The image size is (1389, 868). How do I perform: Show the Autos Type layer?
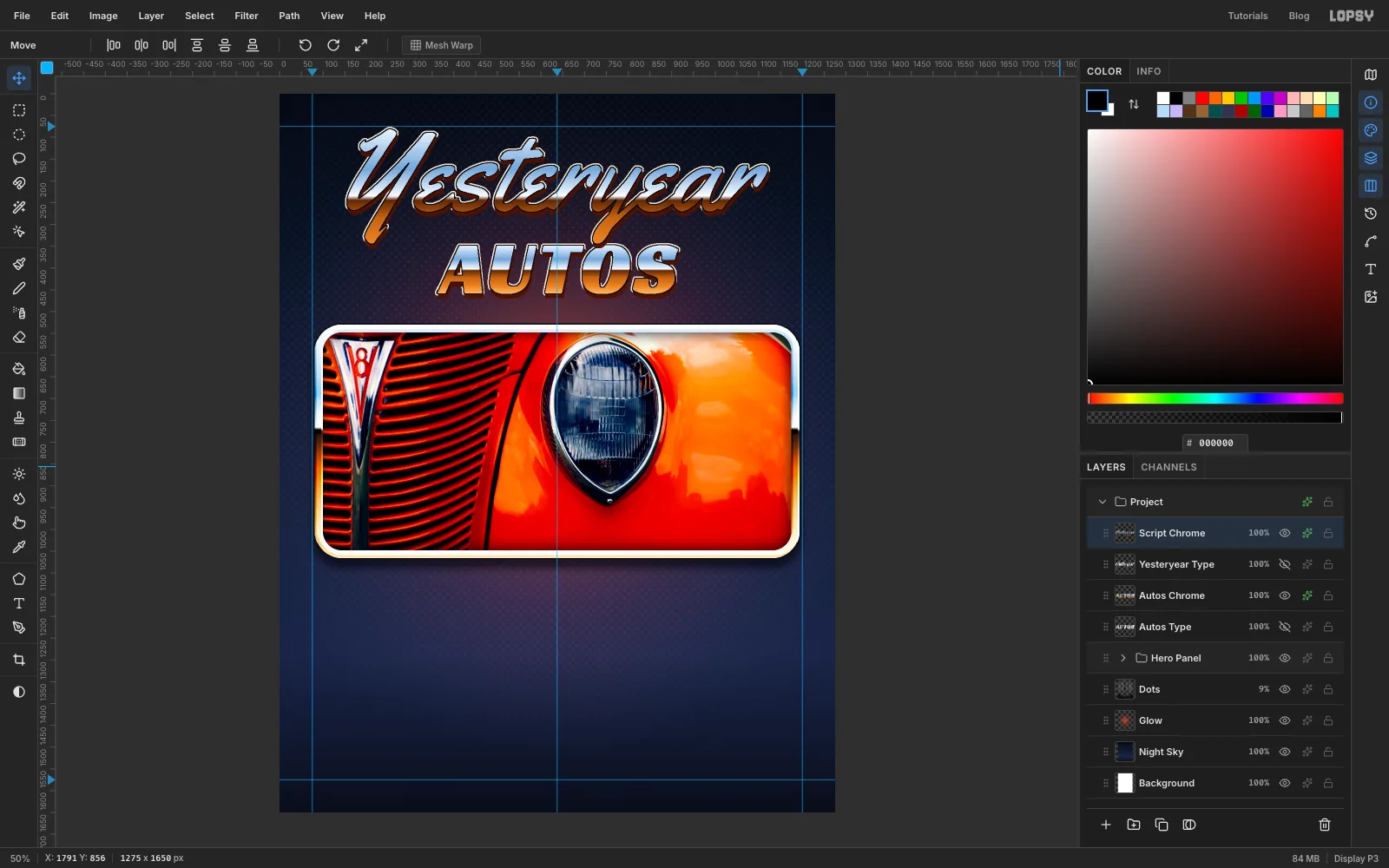click(1285, 627)
